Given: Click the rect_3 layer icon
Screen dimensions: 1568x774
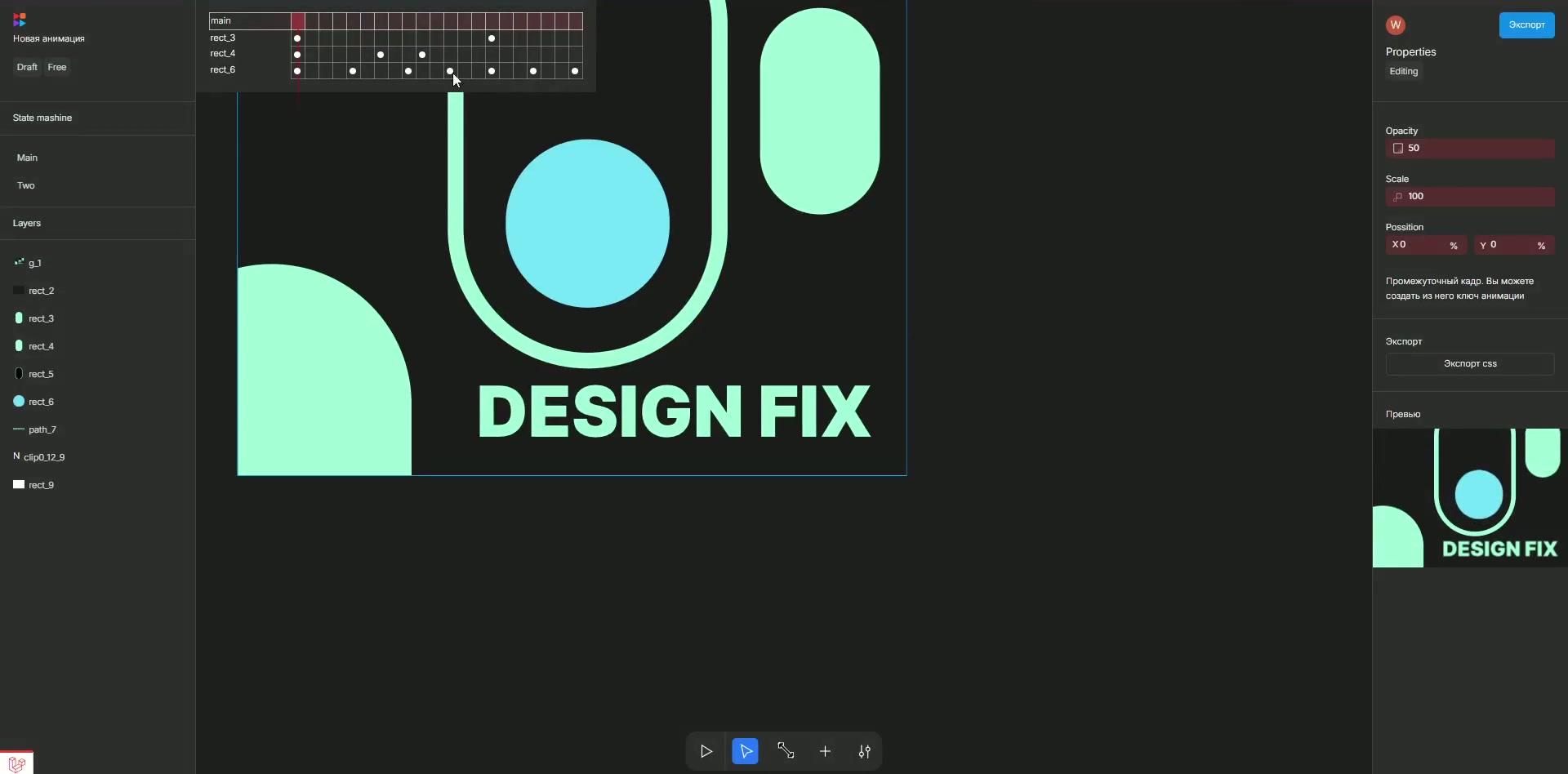Looking at the screenshot, I should tap(19, 318).
